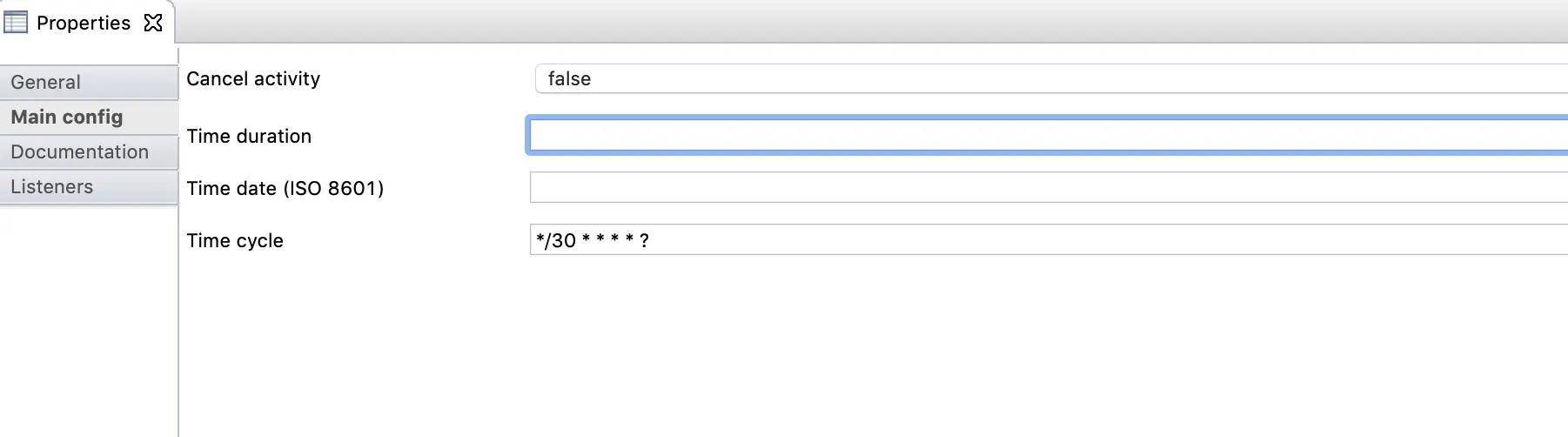The width and height of the screenshot is (1568, 437).
Task: Select the Properties tab title
Action: click(x=84, y=23)
